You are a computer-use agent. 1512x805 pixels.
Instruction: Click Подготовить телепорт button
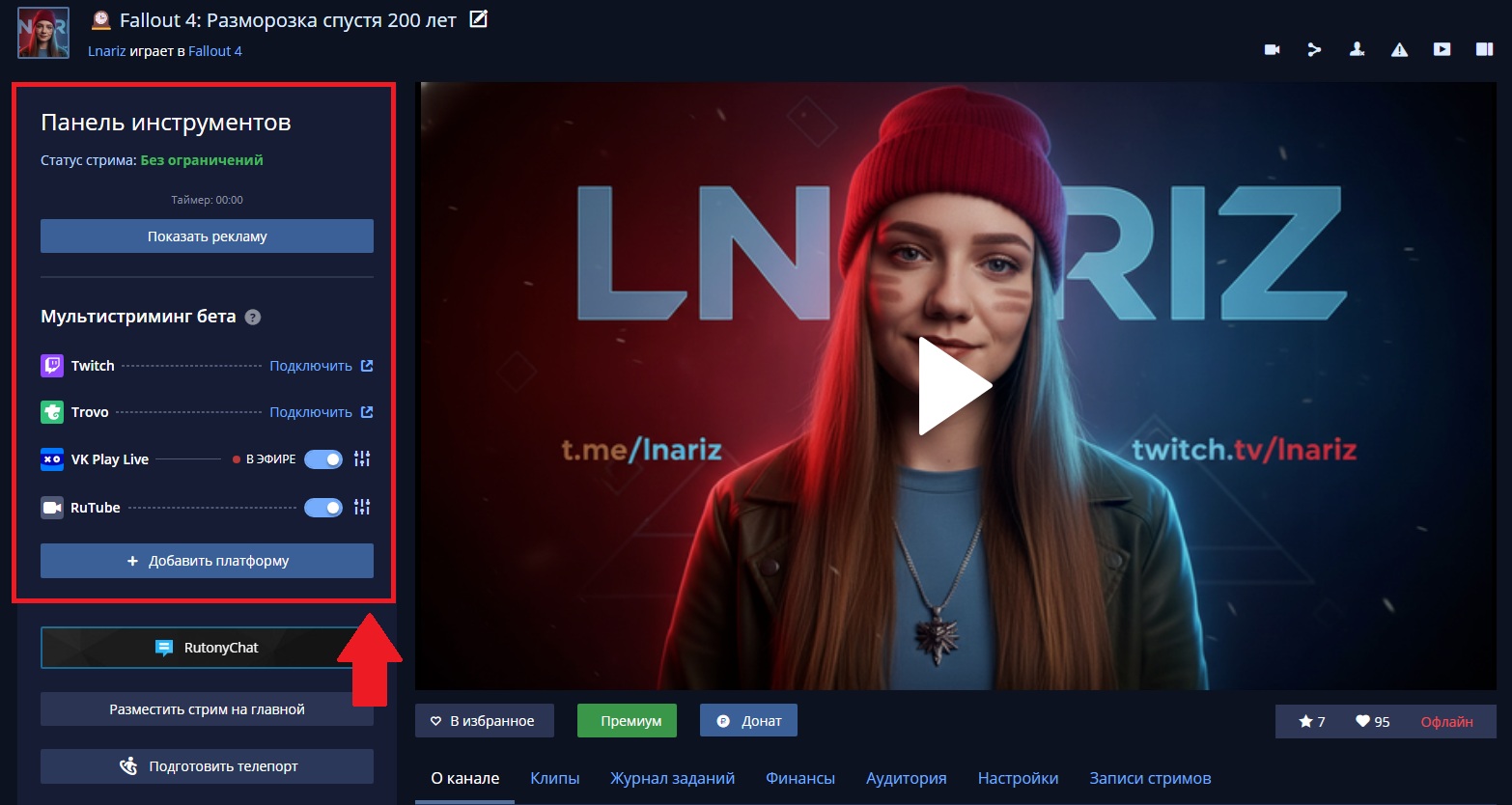(207, 766)
